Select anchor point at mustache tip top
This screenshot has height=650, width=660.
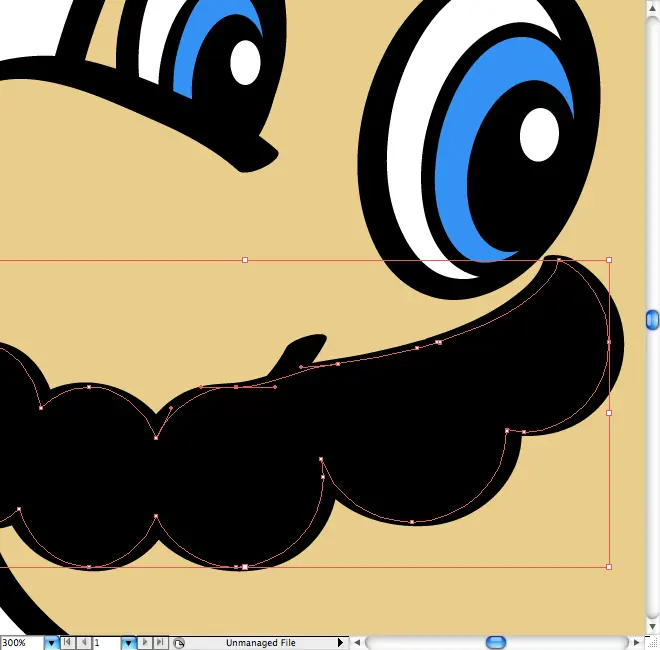(559, 260)
